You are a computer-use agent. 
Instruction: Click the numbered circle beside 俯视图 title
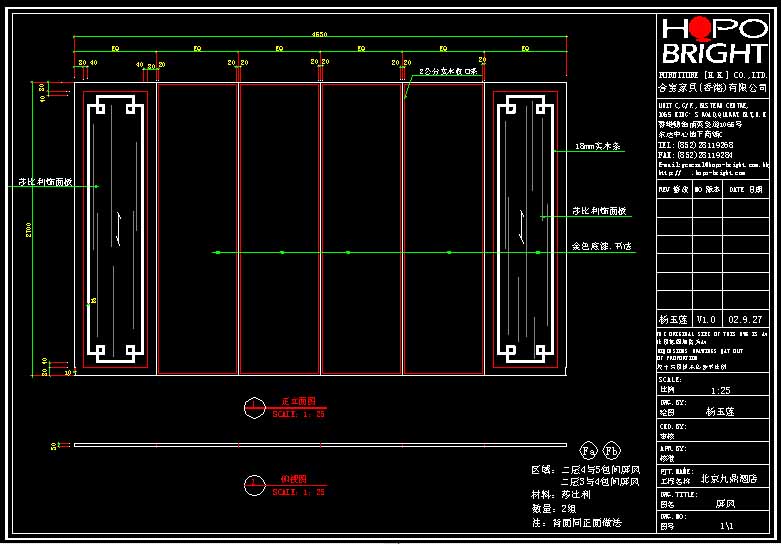[254, 485]
